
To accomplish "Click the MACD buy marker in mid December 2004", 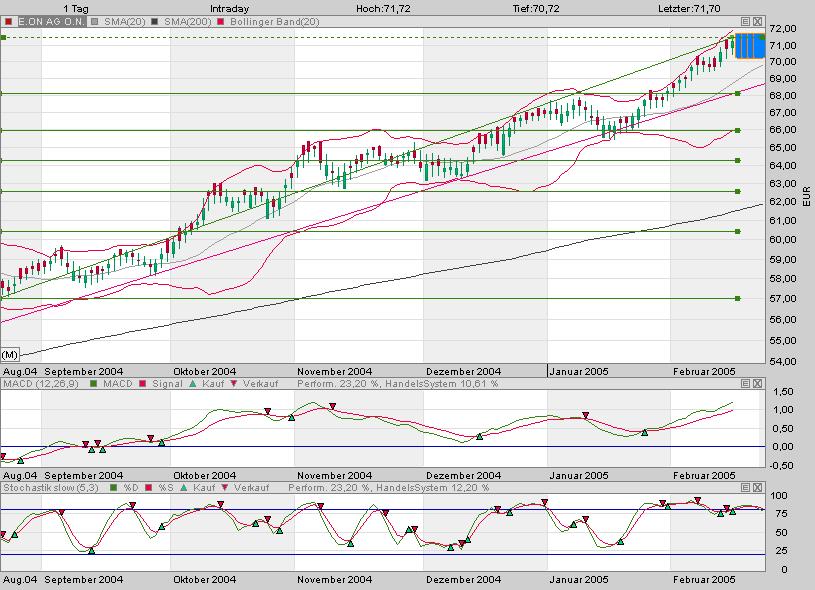I will tap(480, 437).
